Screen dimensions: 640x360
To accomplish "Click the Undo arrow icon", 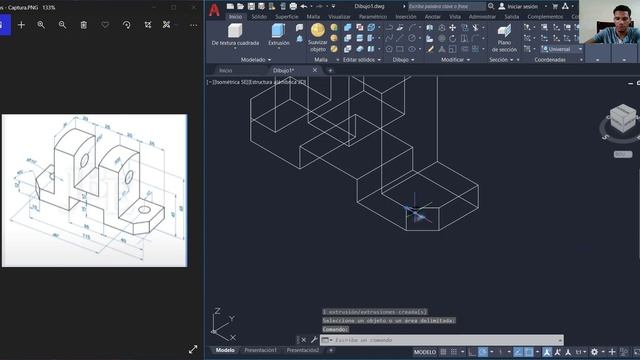I will [x=304, y=6].
